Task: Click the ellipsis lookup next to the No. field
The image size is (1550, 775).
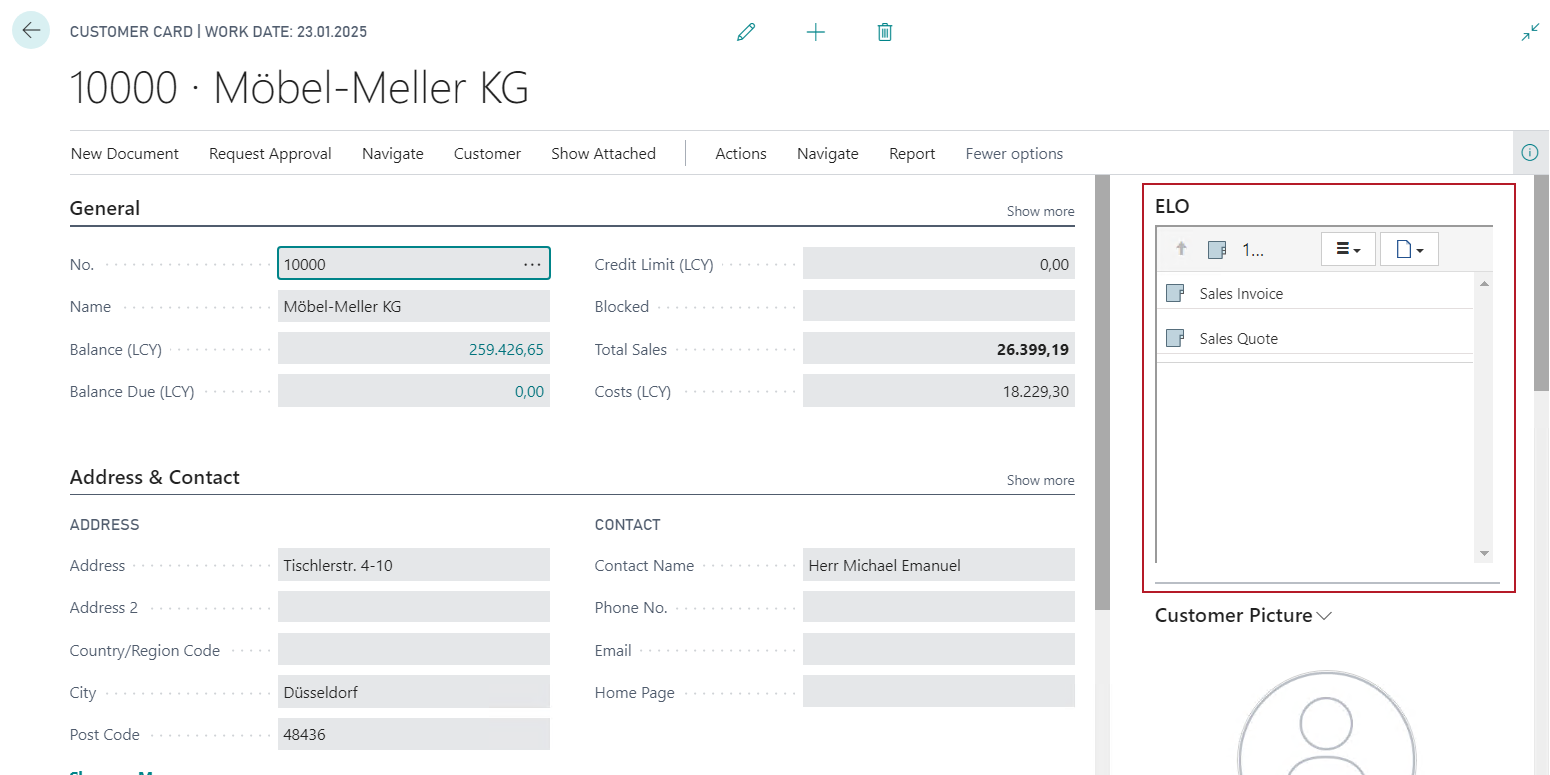Action: coord(533,263)
